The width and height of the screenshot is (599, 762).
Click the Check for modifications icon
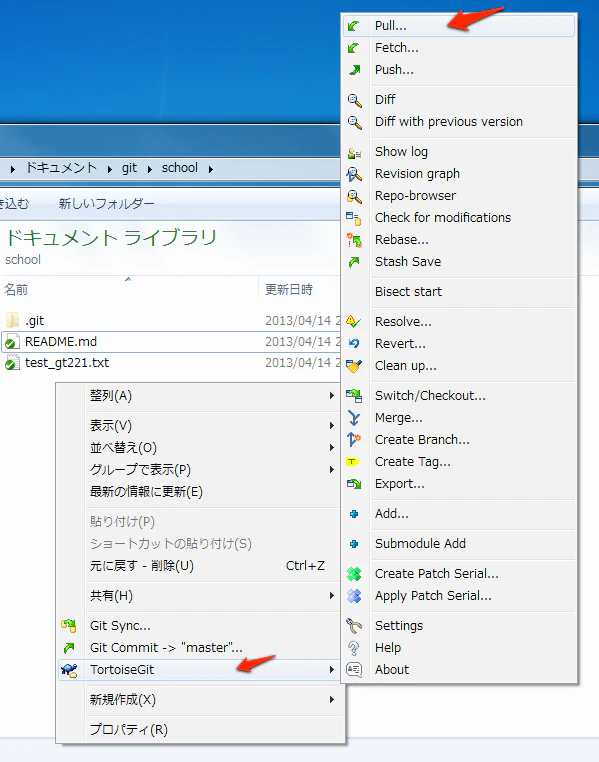[x=354, y=218]
